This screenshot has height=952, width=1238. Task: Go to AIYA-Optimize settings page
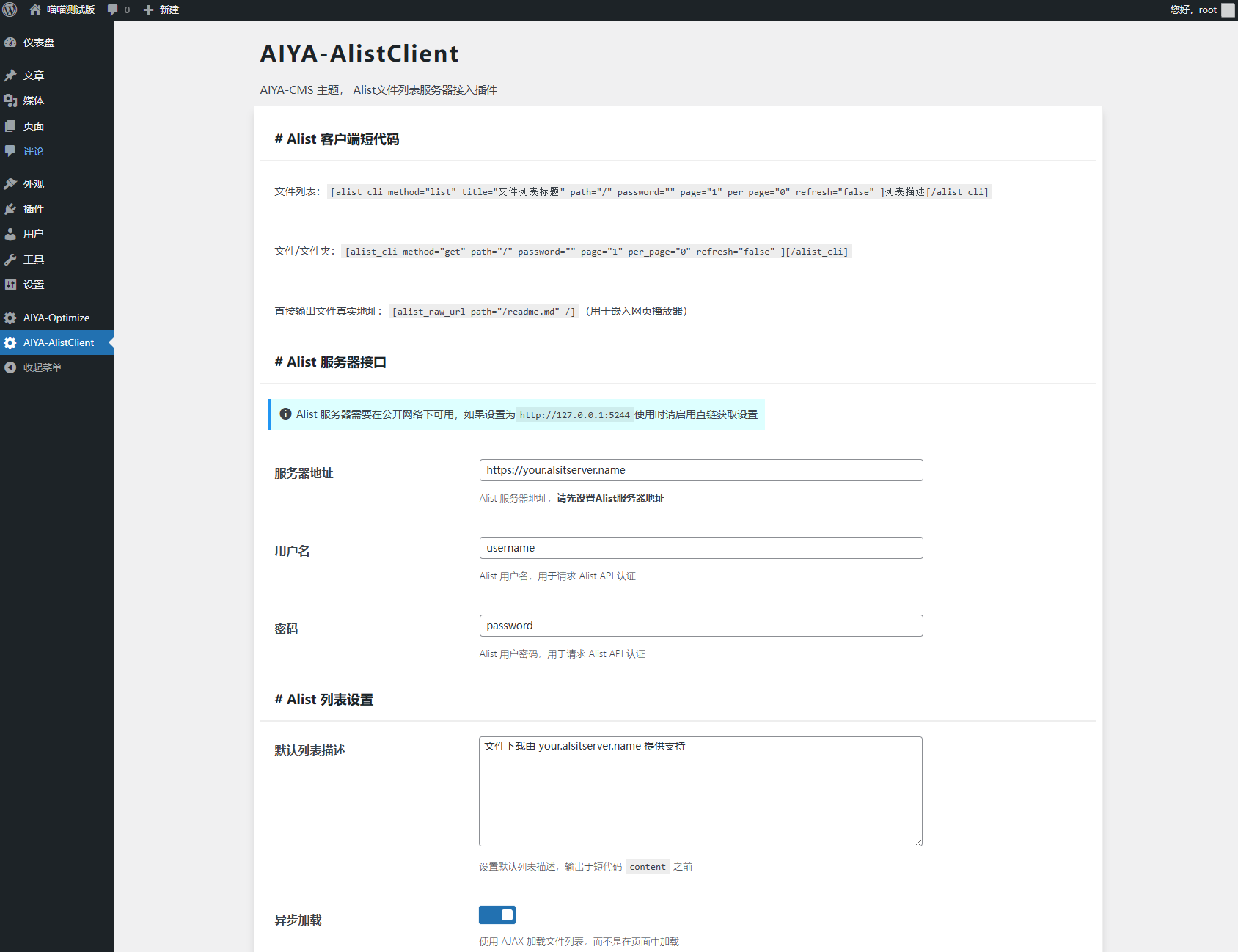pyautogui.click(x=56, y=318)
